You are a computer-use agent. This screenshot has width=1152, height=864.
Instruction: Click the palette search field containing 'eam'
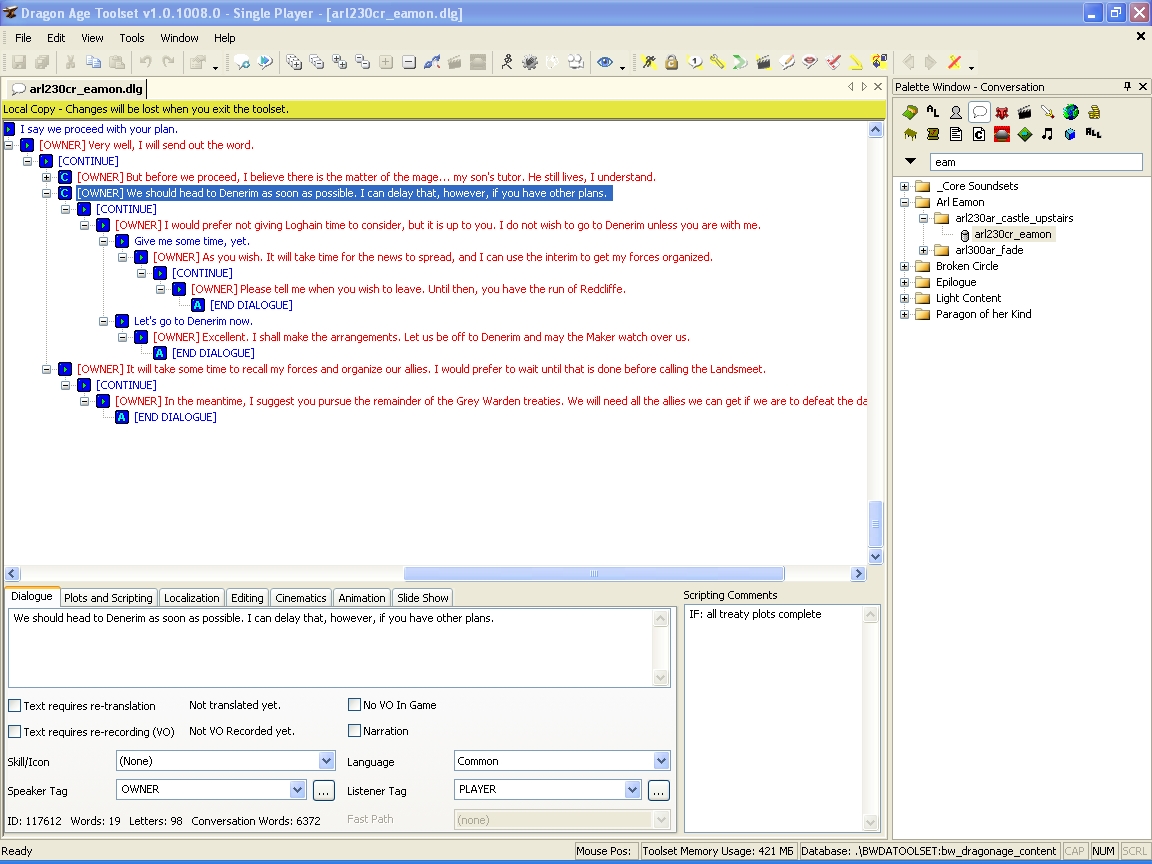pos(1036,162)
